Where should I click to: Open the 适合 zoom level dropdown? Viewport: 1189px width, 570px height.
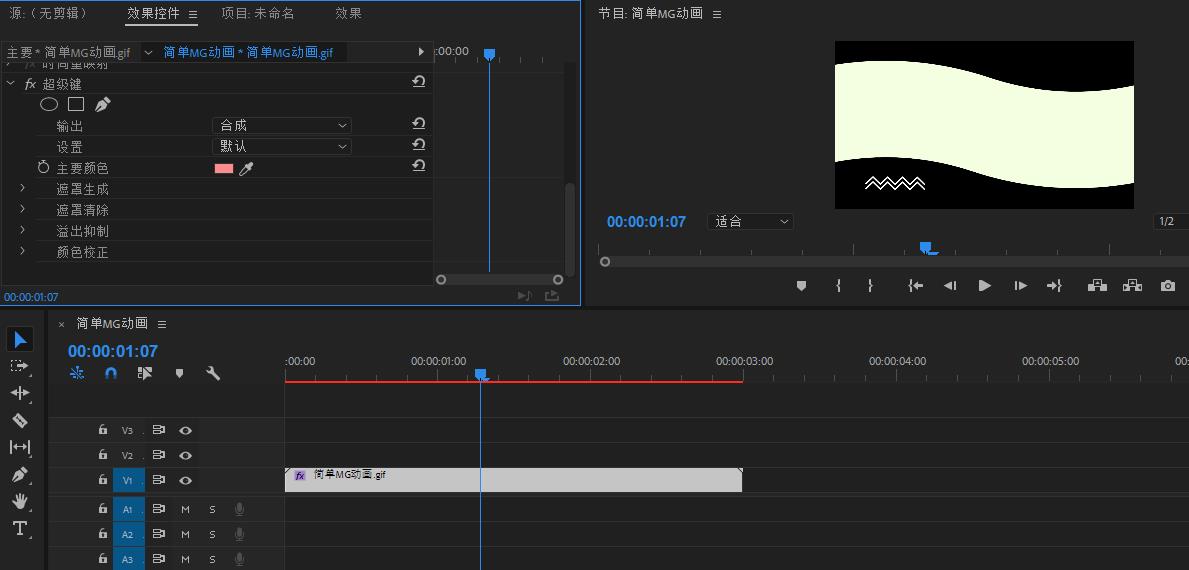click(750, 221)
